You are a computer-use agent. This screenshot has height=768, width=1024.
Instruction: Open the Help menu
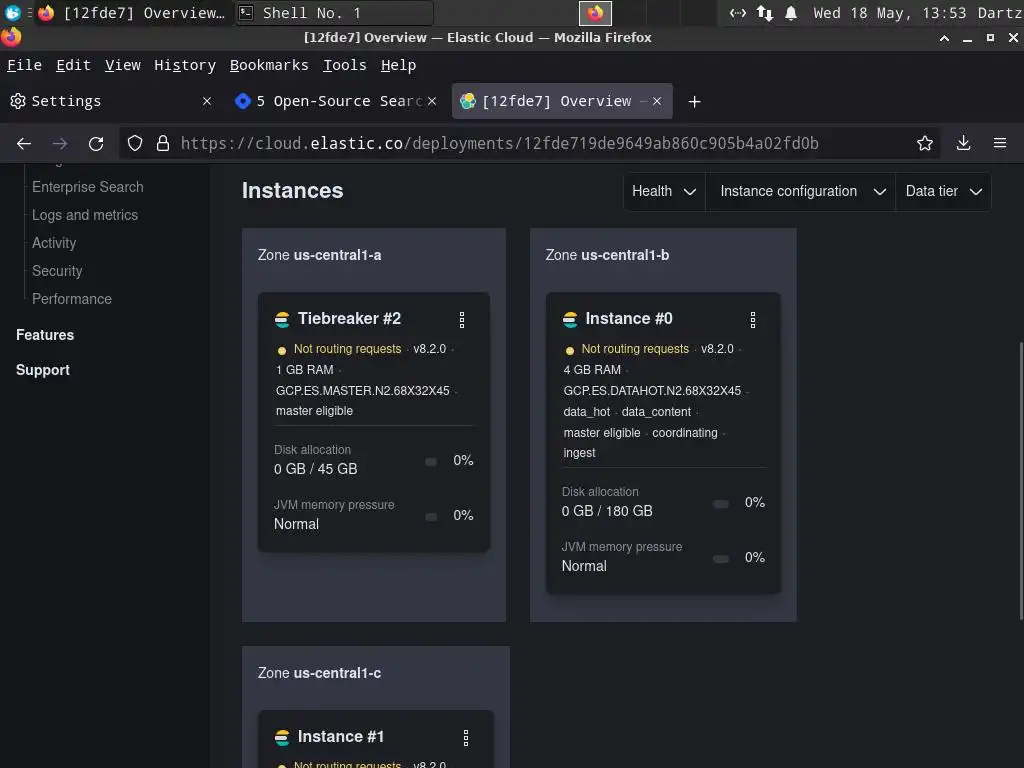(398, 65)
